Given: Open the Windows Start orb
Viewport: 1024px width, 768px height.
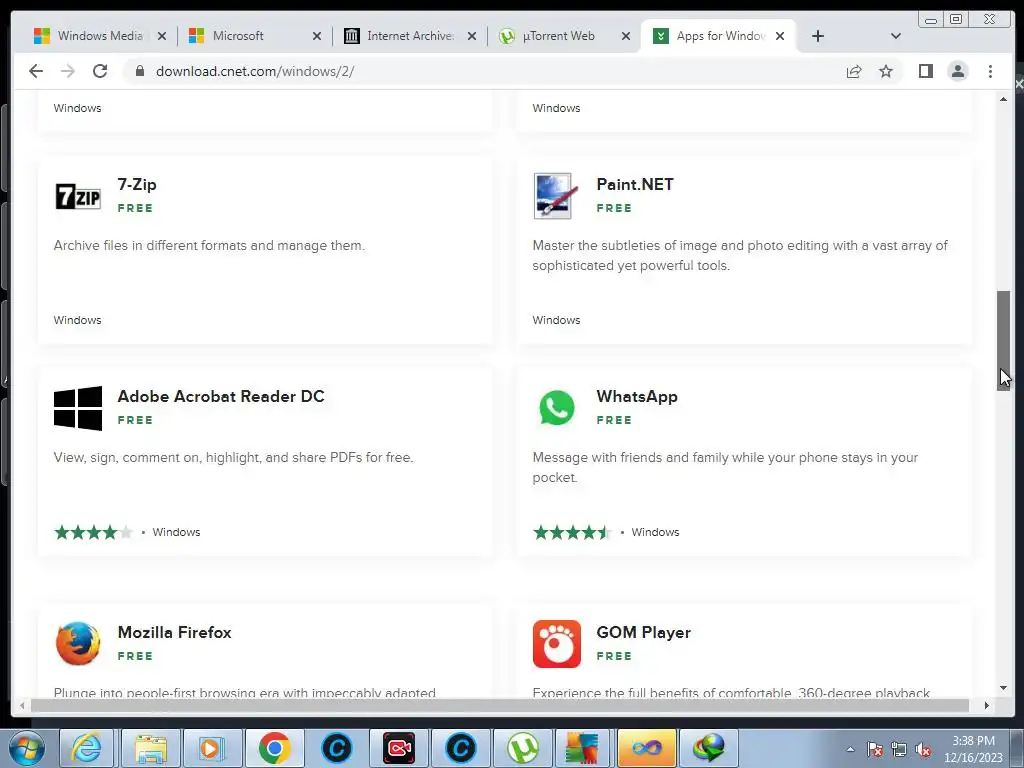Looking at the screenshot, I should (27, 748).
